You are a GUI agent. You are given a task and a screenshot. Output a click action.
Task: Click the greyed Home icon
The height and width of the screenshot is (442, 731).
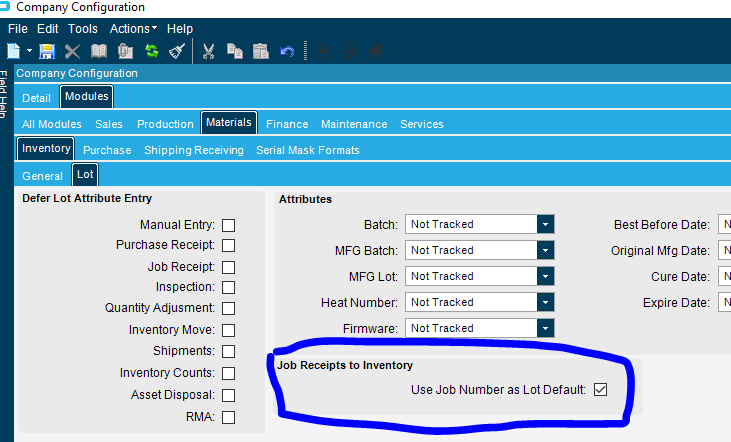pos(376,51)
